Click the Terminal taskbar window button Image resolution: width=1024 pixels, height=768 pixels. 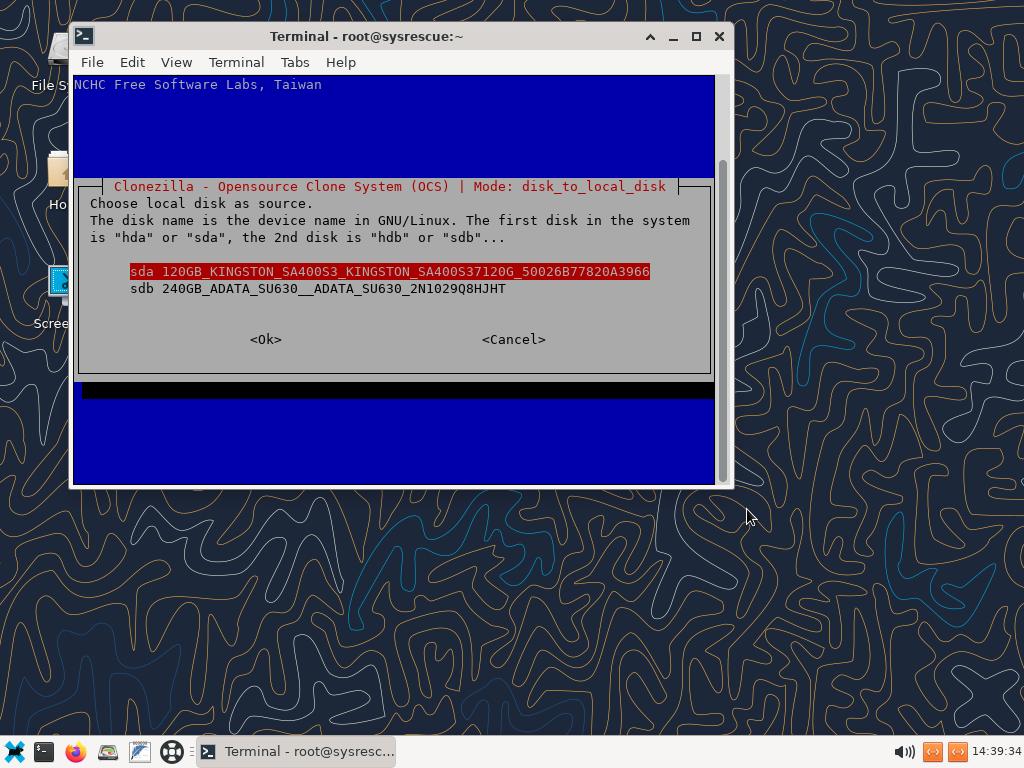297,751
